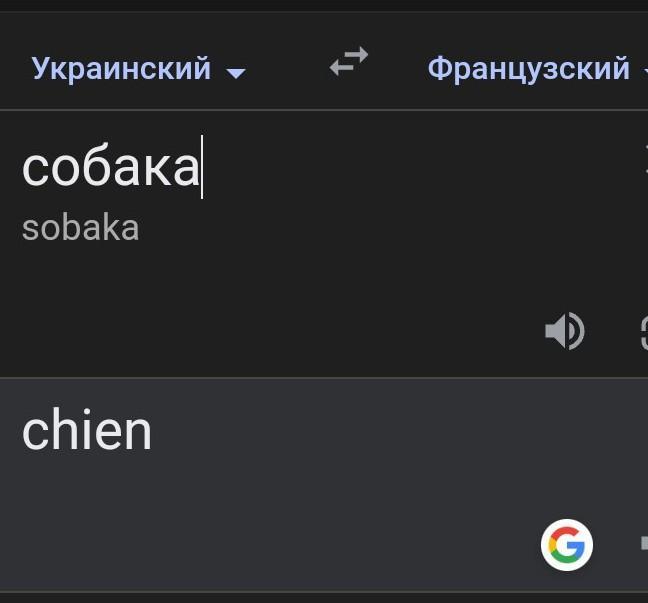This screenshot has width=648, height=603.
Task: Select the chien translation result
Action: pos(87,432)
